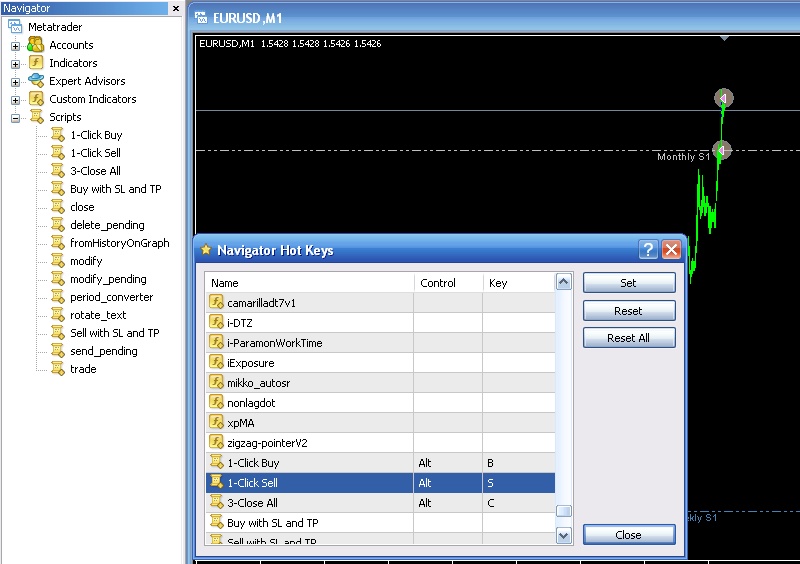800x564 pixels.
Task: Click the period_converter script icon
Action: coord(58,297)
